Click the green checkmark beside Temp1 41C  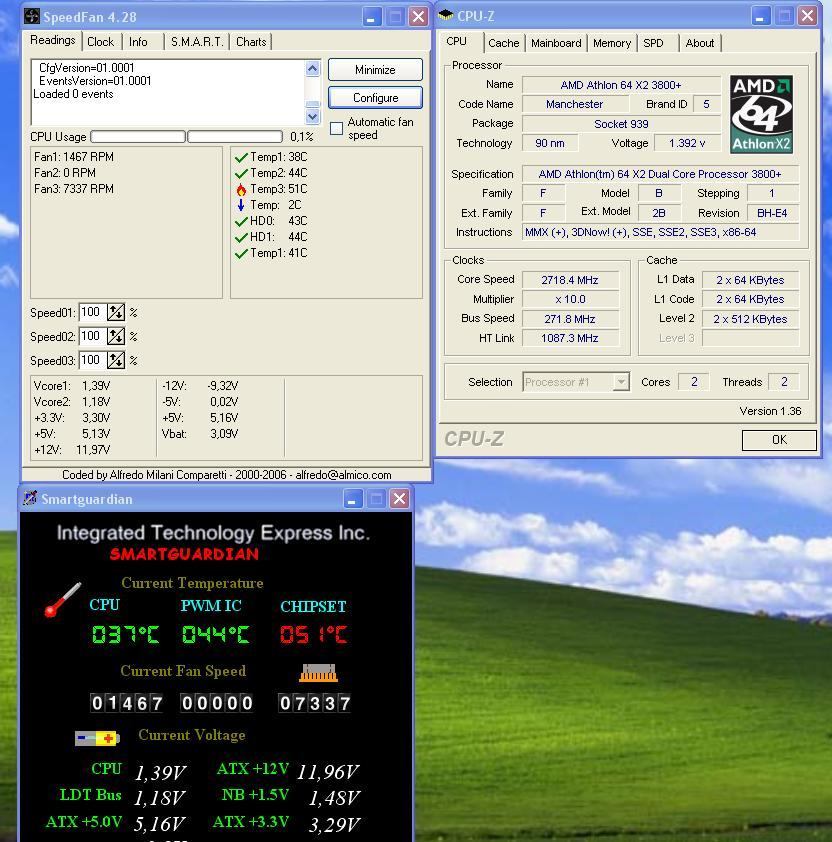coord(241,253)
